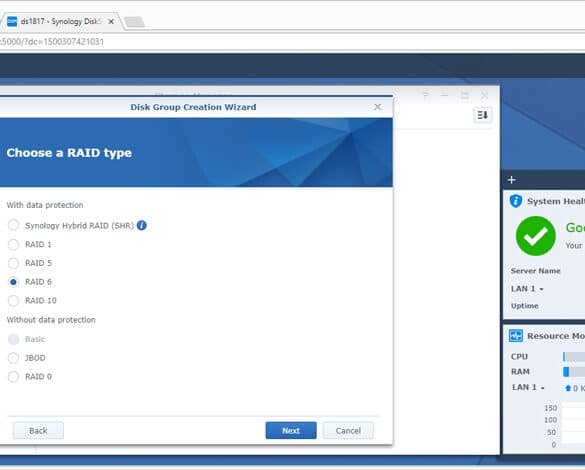This screenshot has height=470, width=585.
Task: Click the Synology tab favicon
Action: click(x=12, y=22)
